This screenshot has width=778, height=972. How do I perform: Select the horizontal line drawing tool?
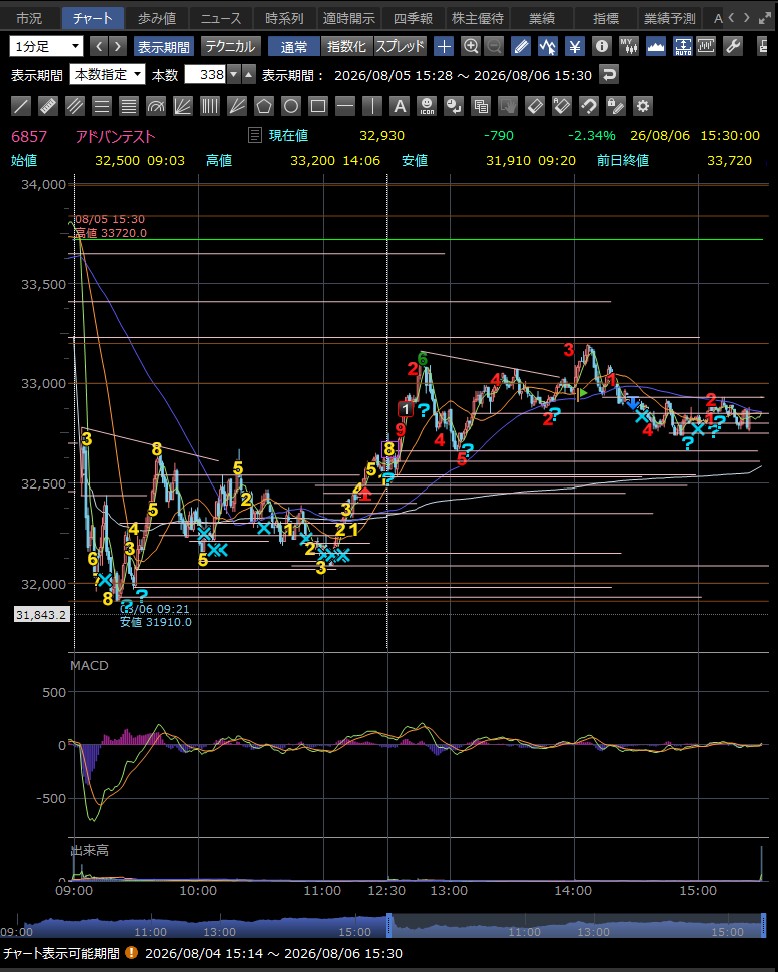[x=345, y=106]
